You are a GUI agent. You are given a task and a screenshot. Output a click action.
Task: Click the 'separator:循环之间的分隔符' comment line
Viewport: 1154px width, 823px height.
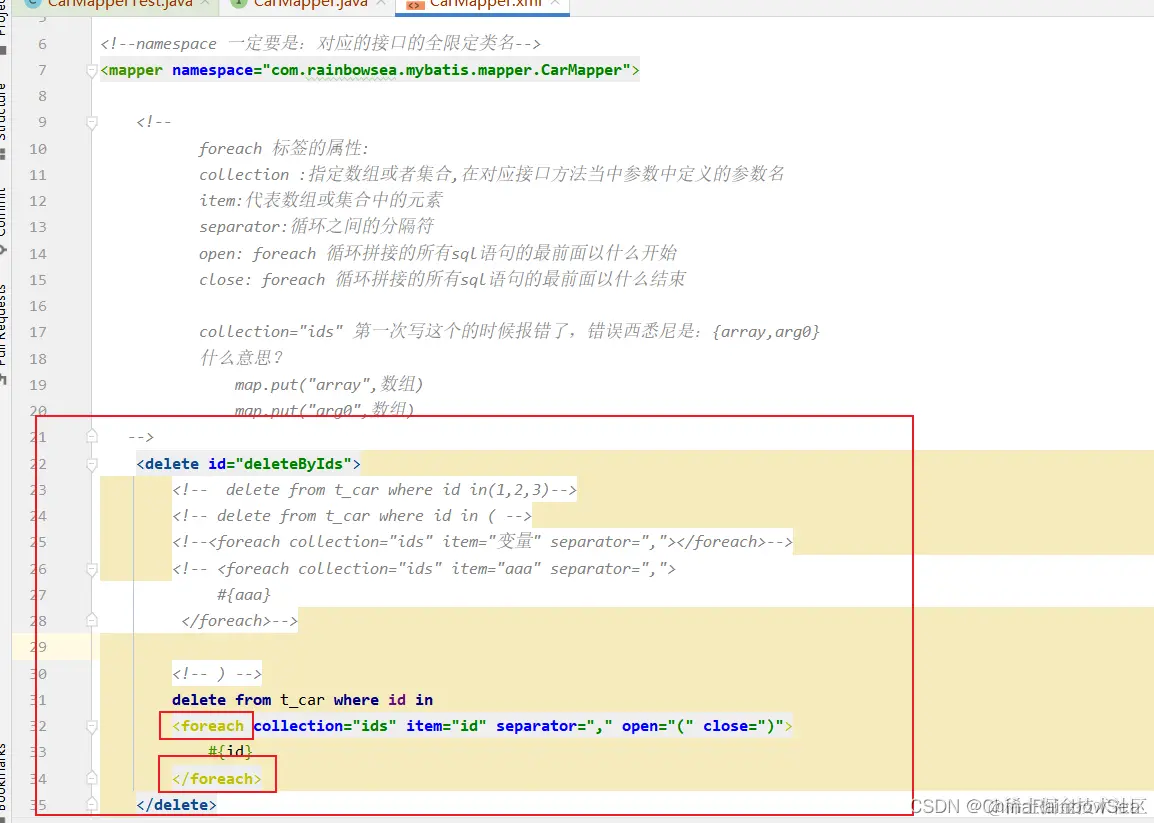316,226
